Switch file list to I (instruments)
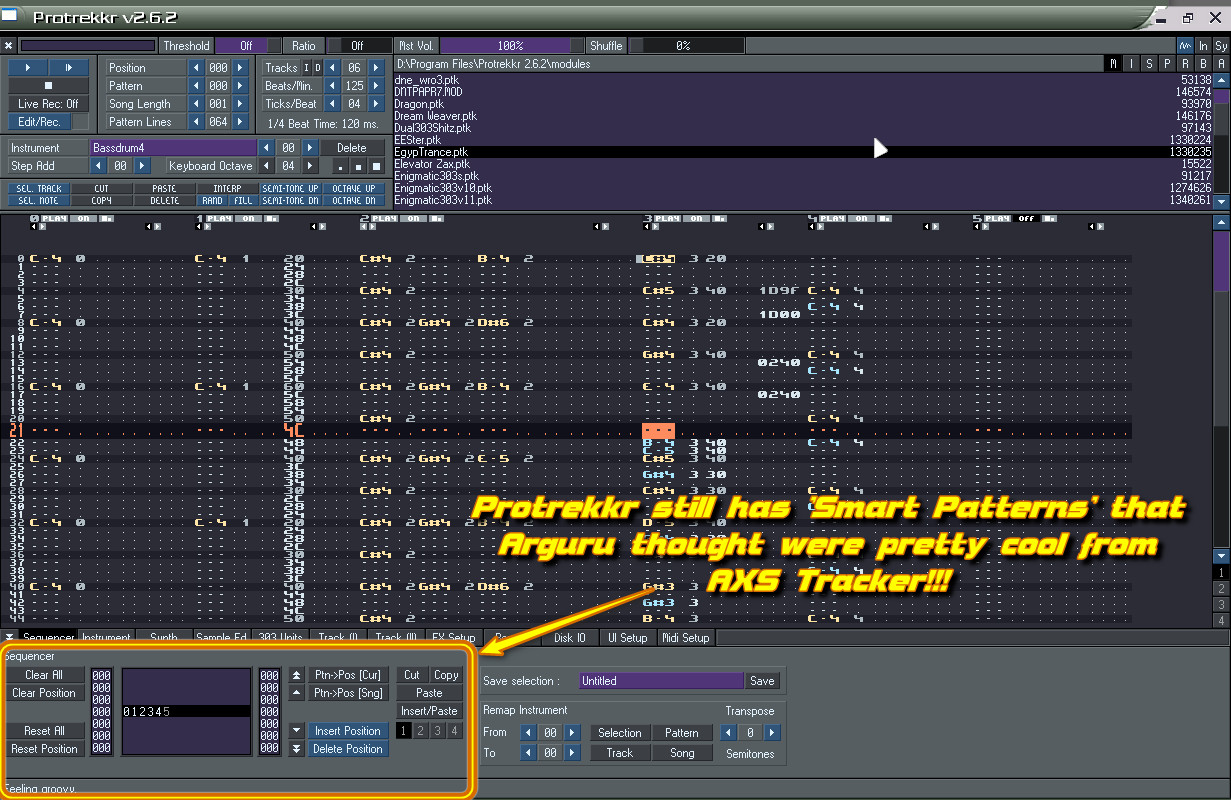Screen dimensions: 1231x800 1132,64
